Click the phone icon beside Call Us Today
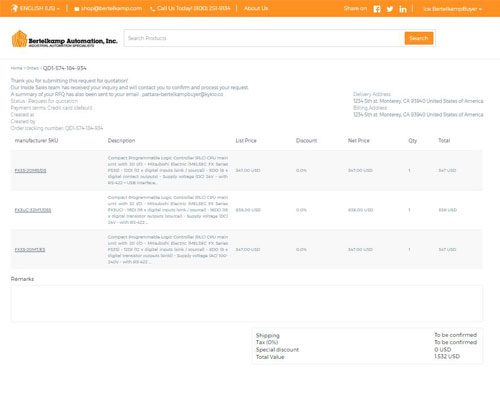Screen dimensions: 500x400 tap(153, 9)
